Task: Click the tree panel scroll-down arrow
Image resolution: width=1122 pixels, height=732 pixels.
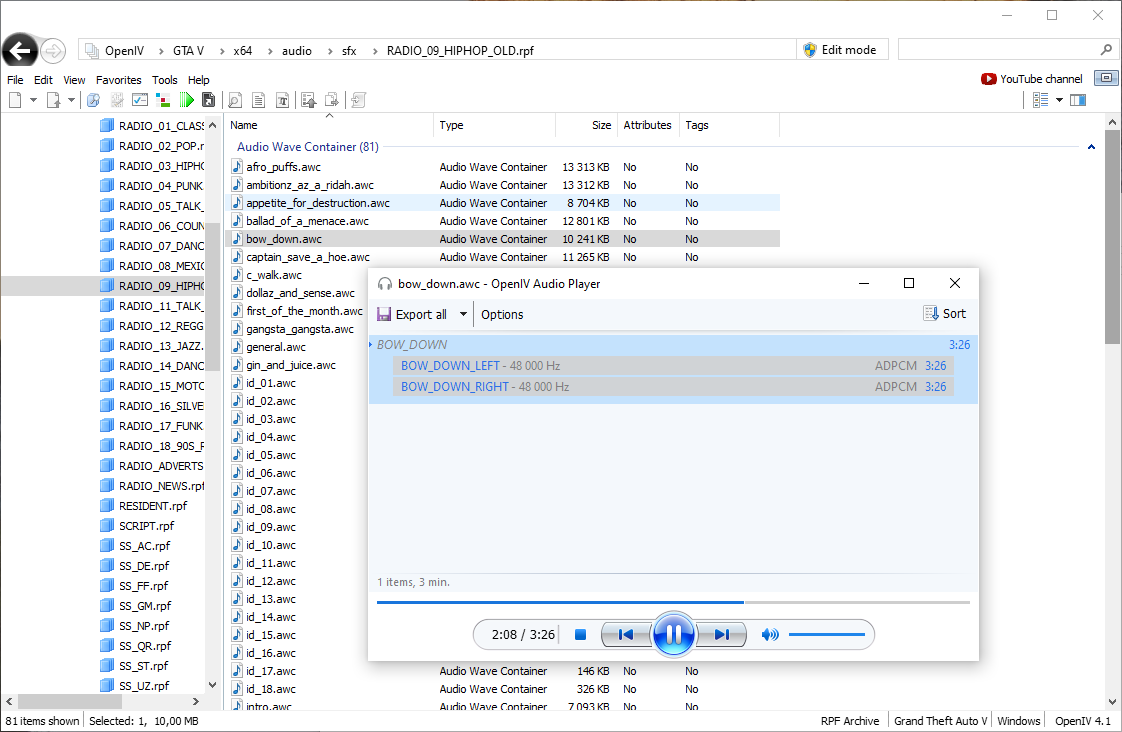Action: pyautogui.click(x=213, y=685)
